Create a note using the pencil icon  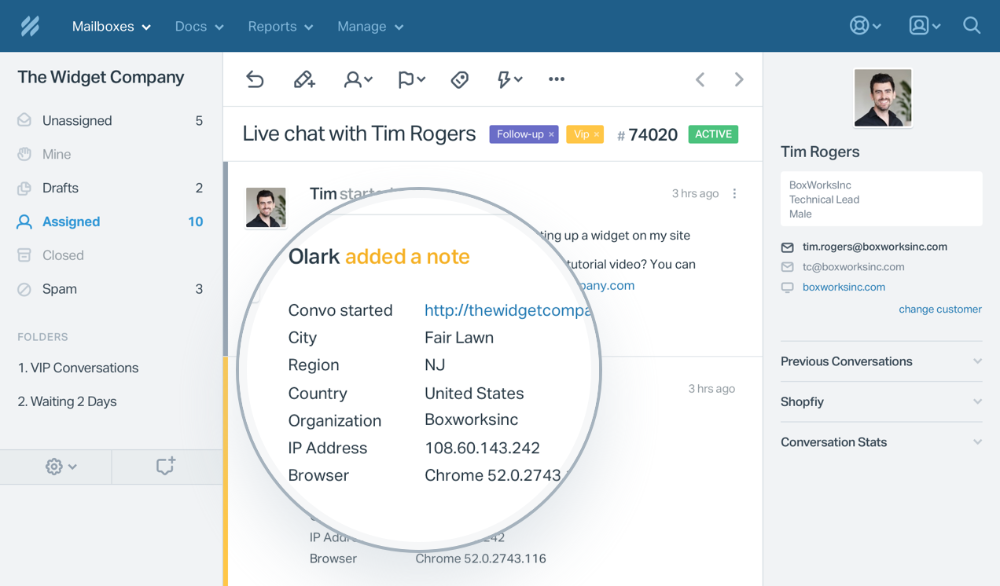click(x=306, y=79)
